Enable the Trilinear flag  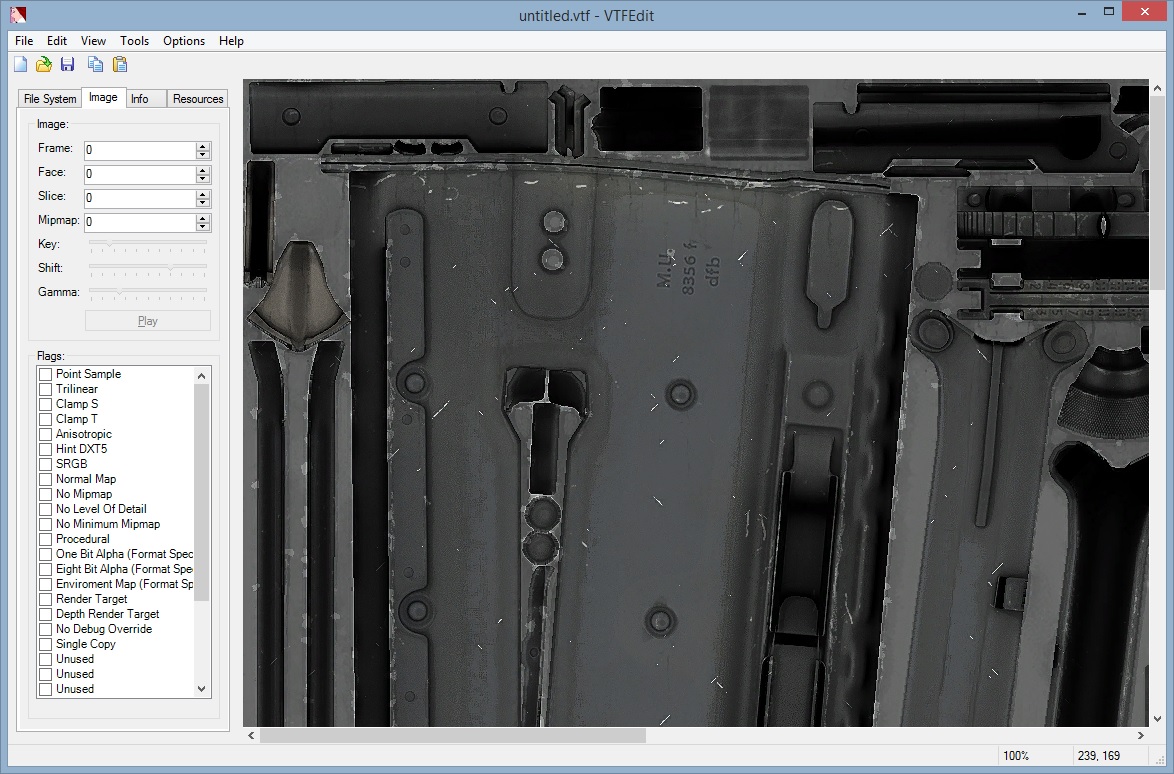(x=46, y=389)
